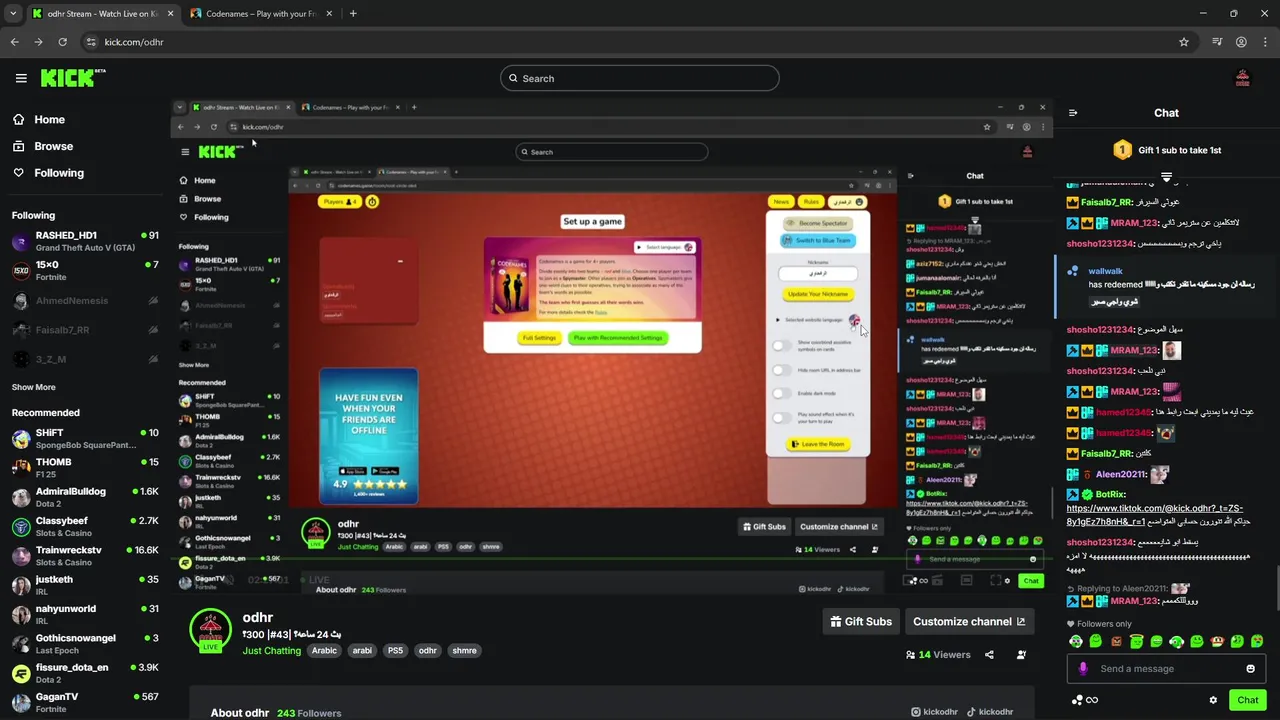
Task: Click Customize channel button
Action: (969, 621)
